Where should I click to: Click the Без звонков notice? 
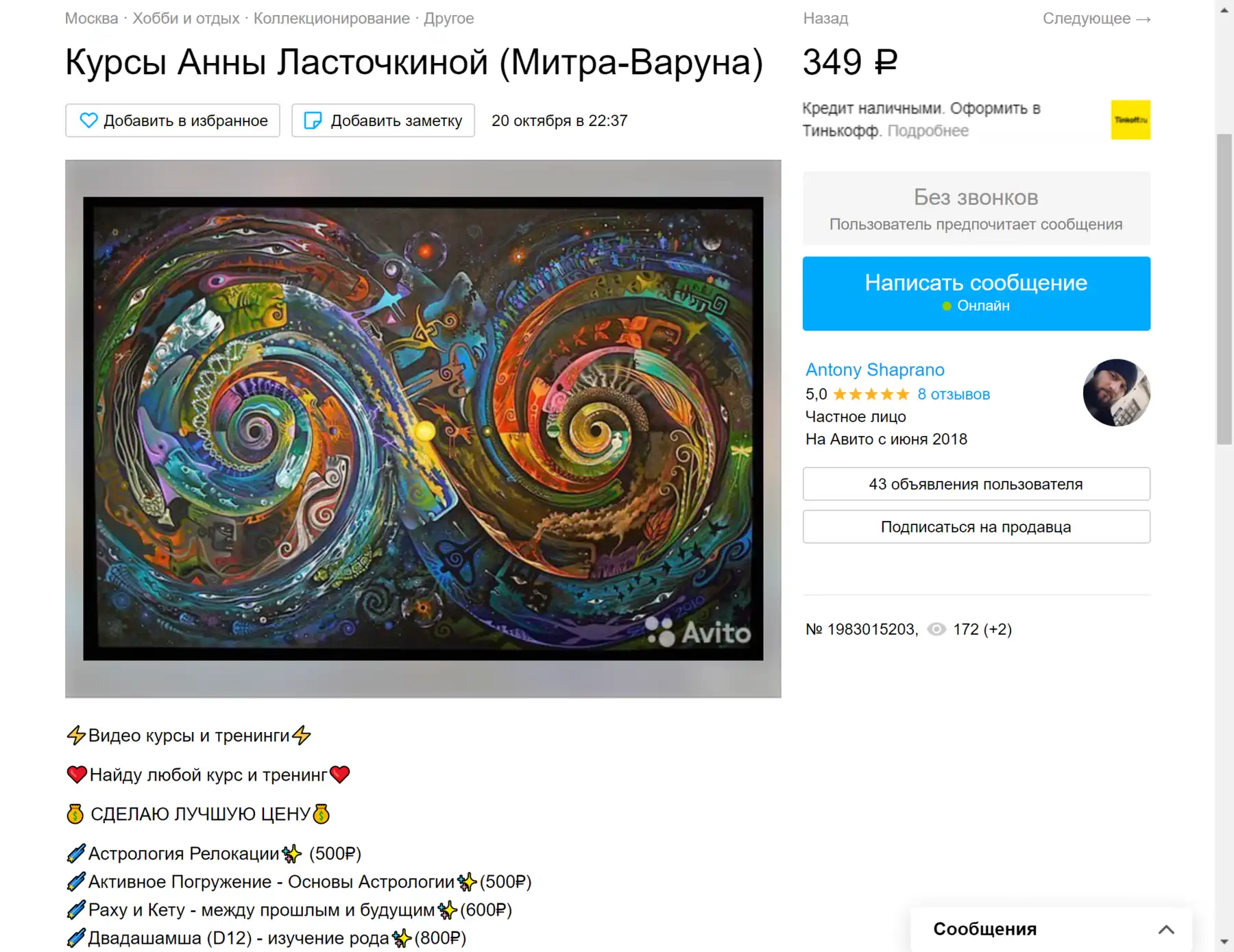pyautogui.click(x=976, y=208)
